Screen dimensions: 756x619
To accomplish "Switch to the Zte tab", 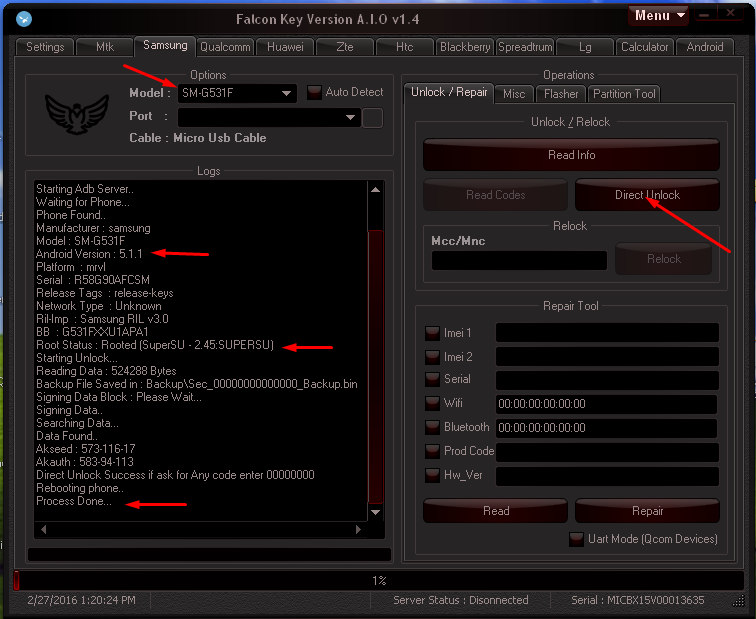I will 345,47.
